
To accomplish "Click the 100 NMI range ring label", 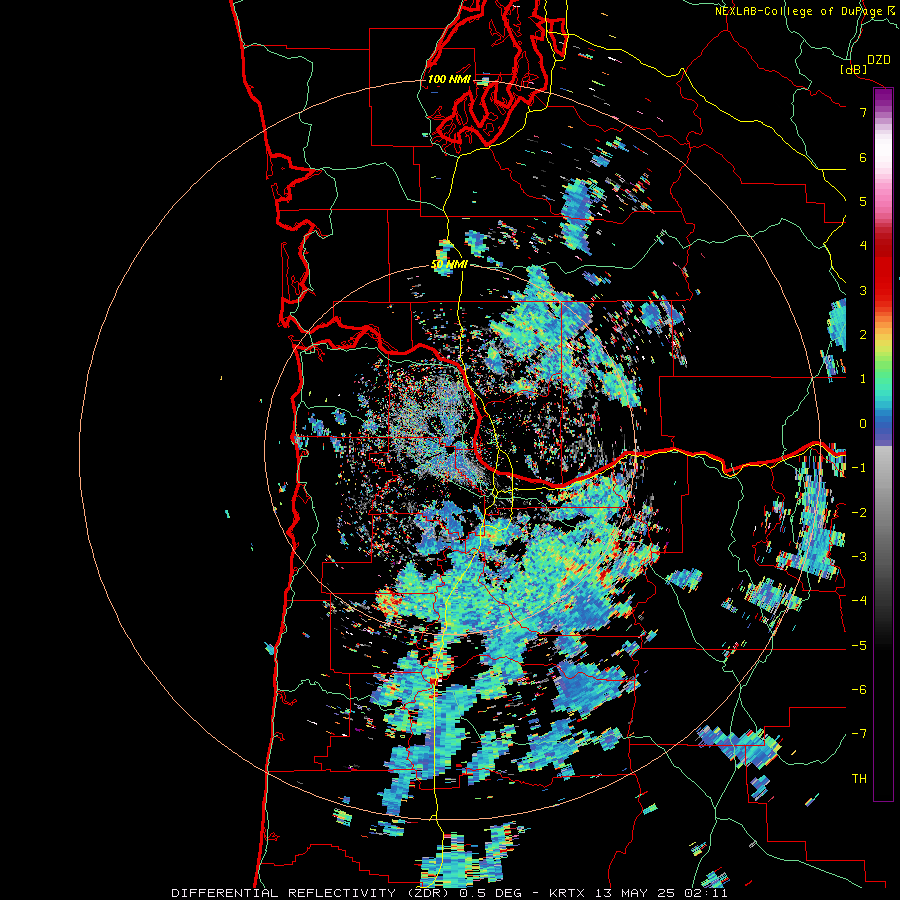I will (449, 79).
